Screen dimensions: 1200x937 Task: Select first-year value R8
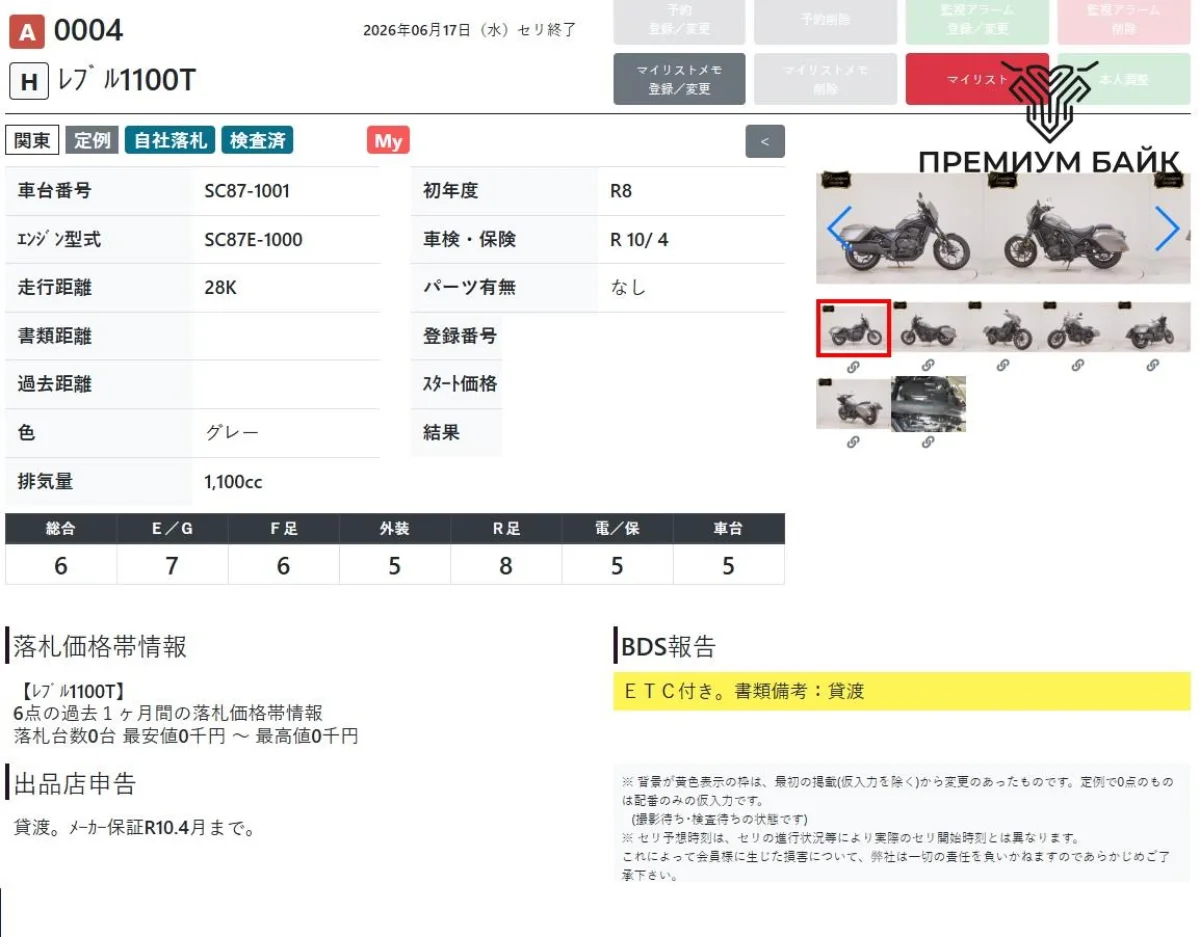(621, 191)
